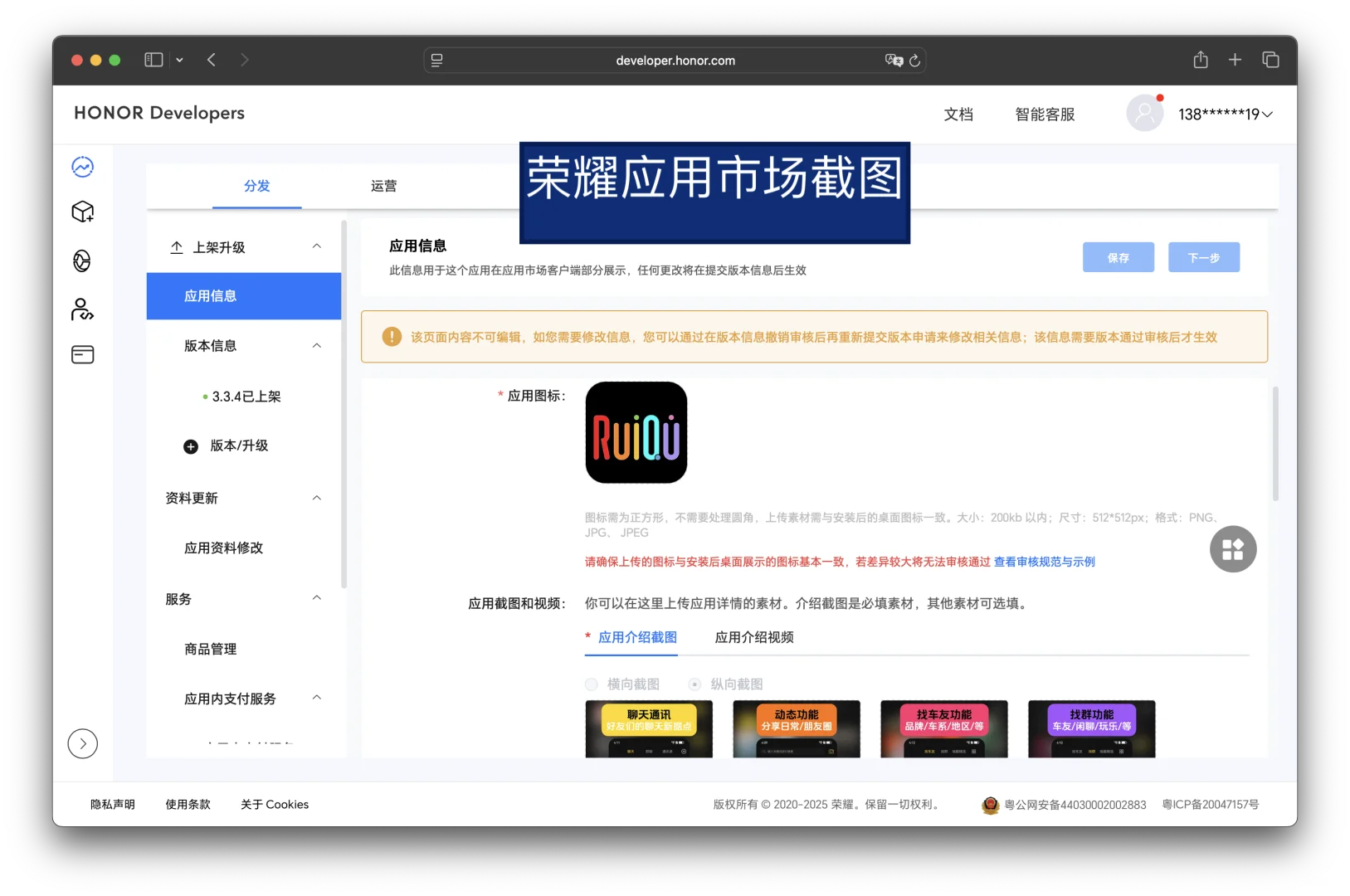
Task: Click the 下一步 button
Action: (1204, 257)
